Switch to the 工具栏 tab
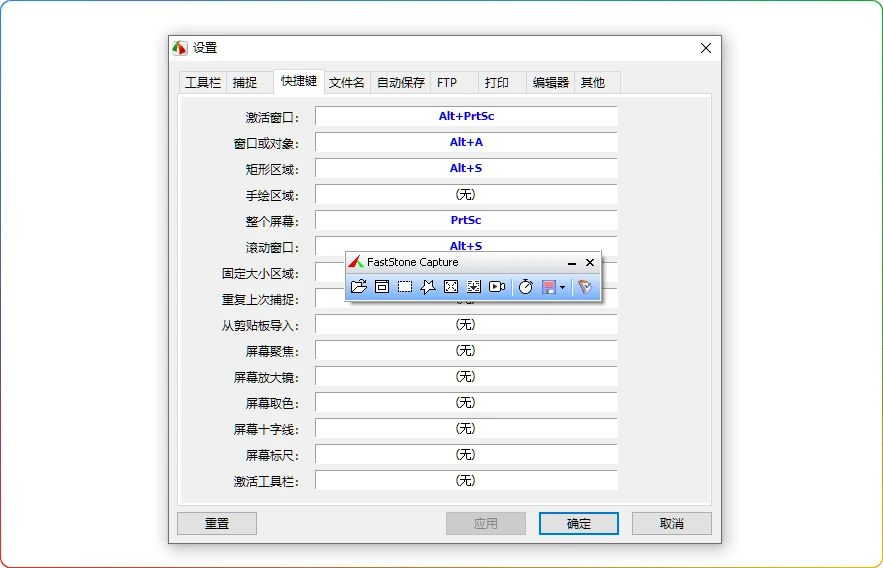Viewport: 883px width, 568px height. click(203, 83)
